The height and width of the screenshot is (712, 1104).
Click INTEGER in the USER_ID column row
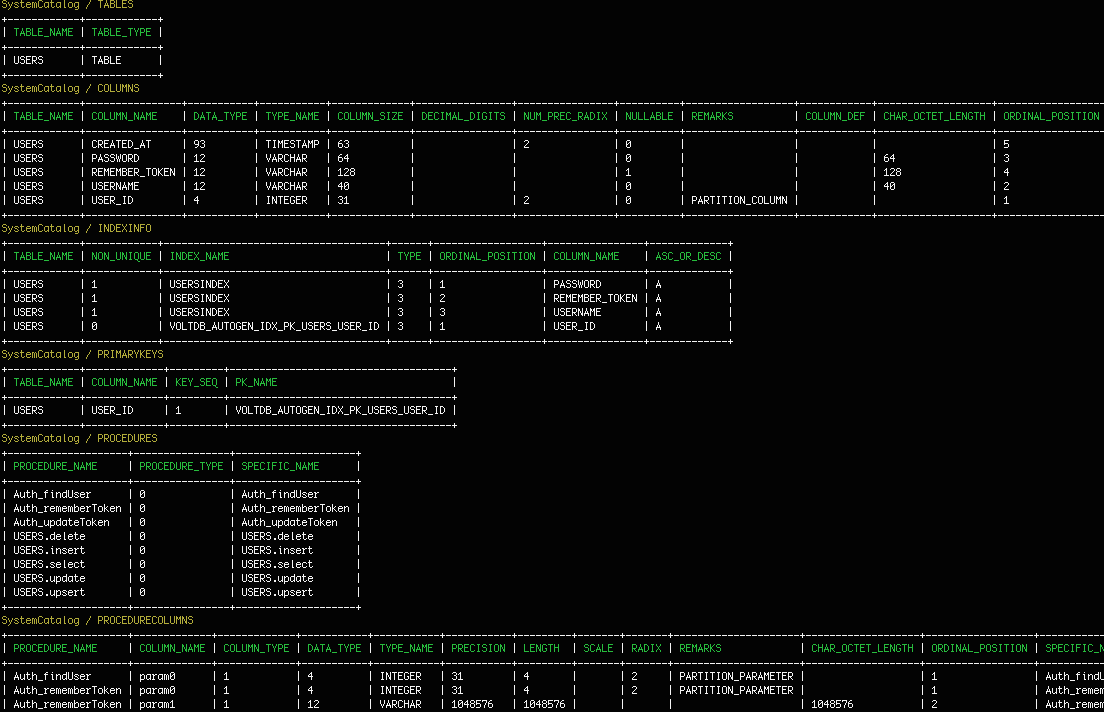click(287, 201)
